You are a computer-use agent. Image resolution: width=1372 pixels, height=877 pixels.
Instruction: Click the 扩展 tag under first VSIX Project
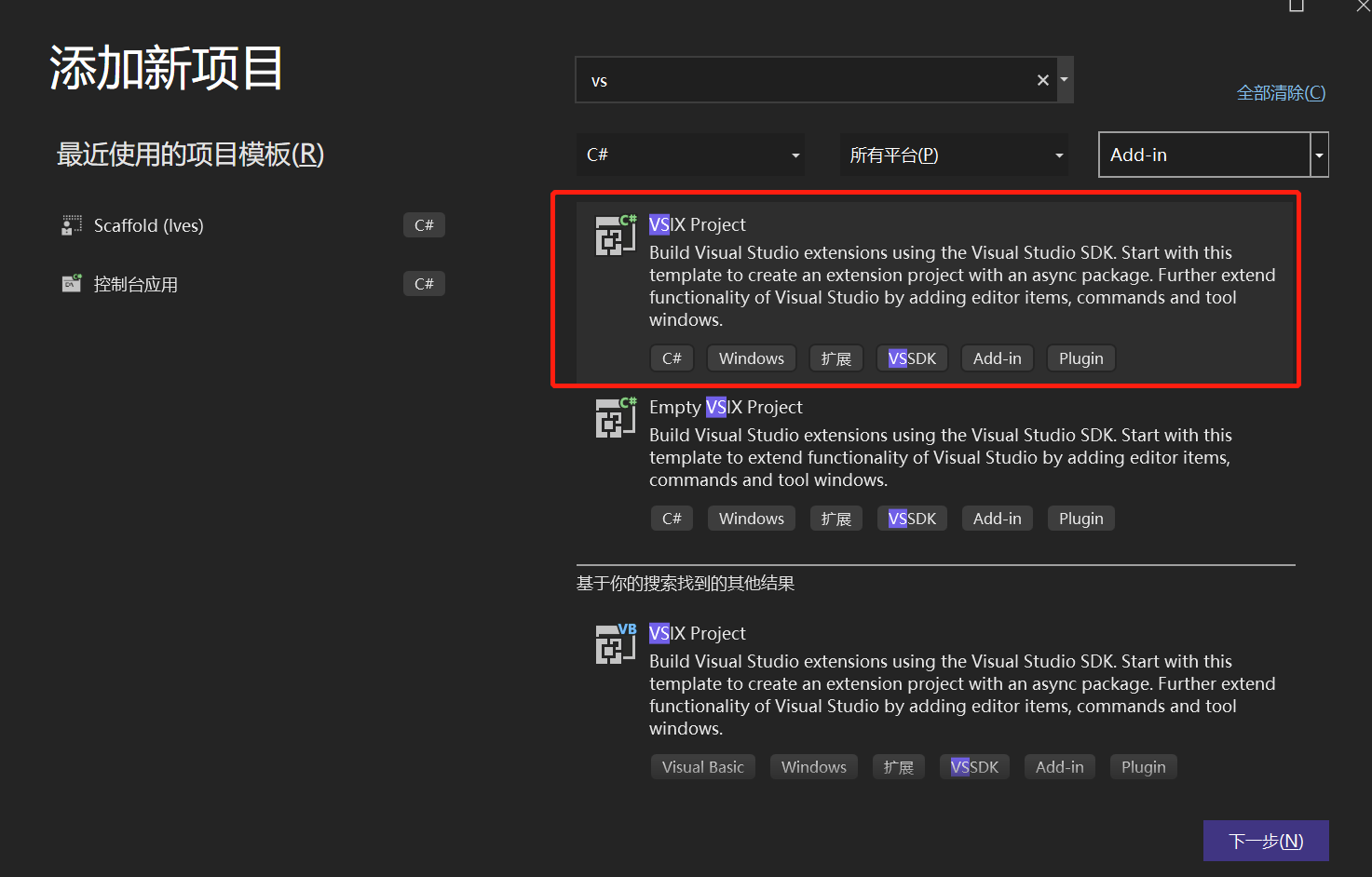click(x=836, y=358)
